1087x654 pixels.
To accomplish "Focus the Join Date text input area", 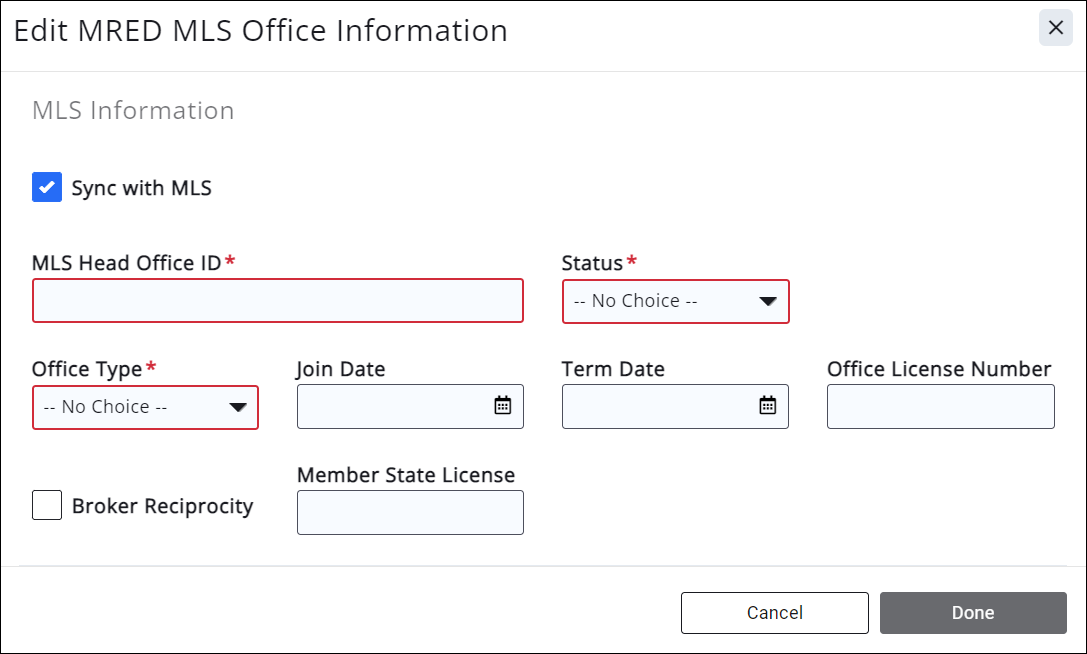I will pos(392,406).
